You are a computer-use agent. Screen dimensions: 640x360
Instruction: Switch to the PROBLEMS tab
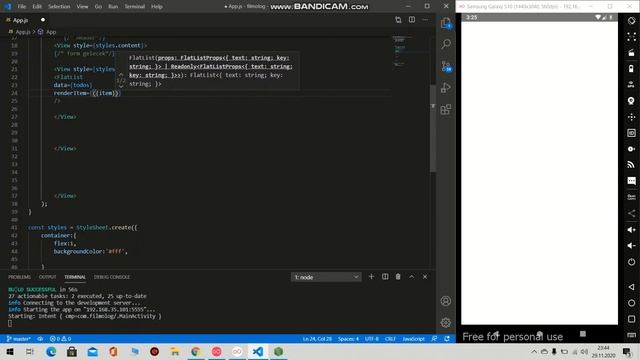point(19,277)
